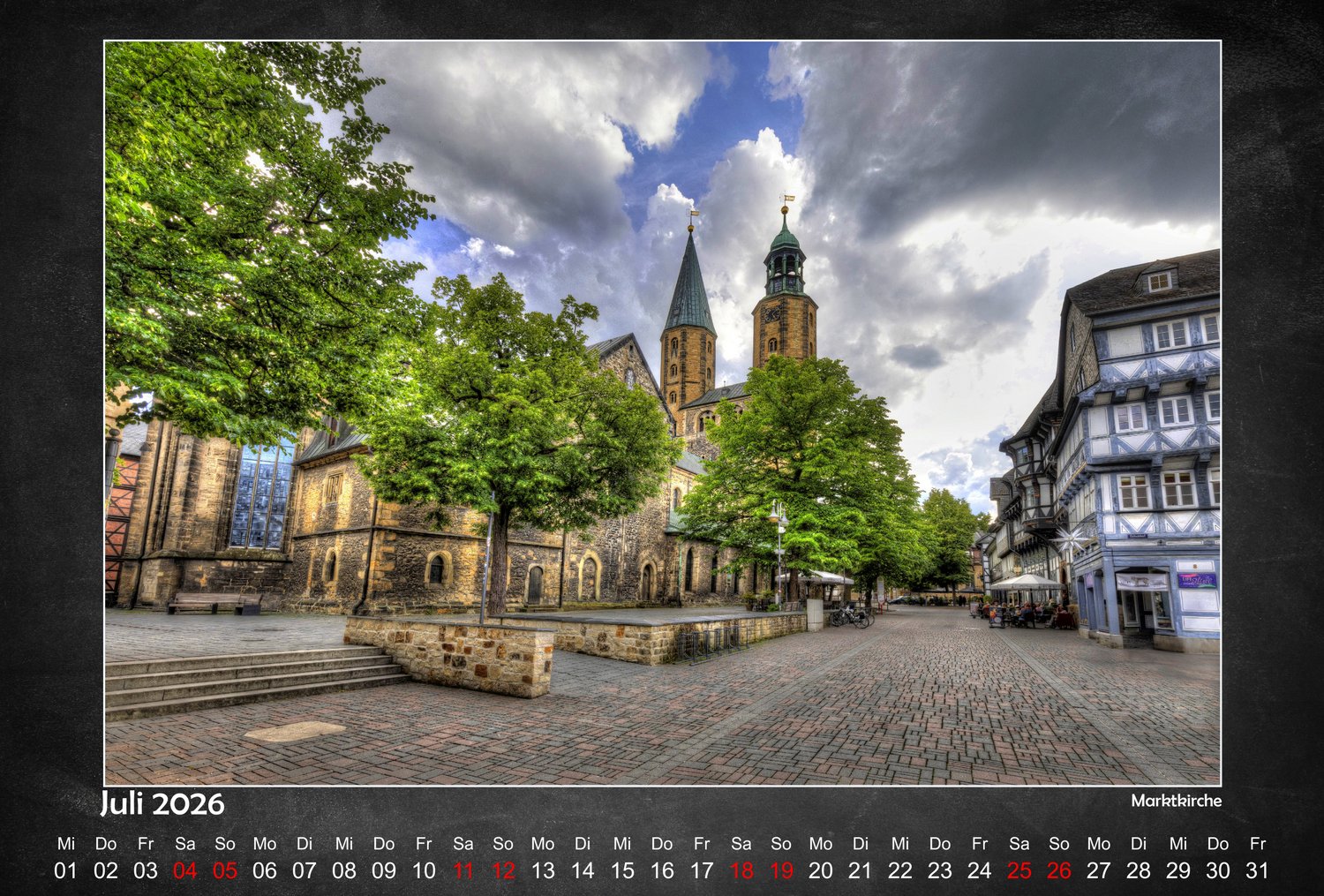Select date 18, a red Saturday

coord(741,870)
